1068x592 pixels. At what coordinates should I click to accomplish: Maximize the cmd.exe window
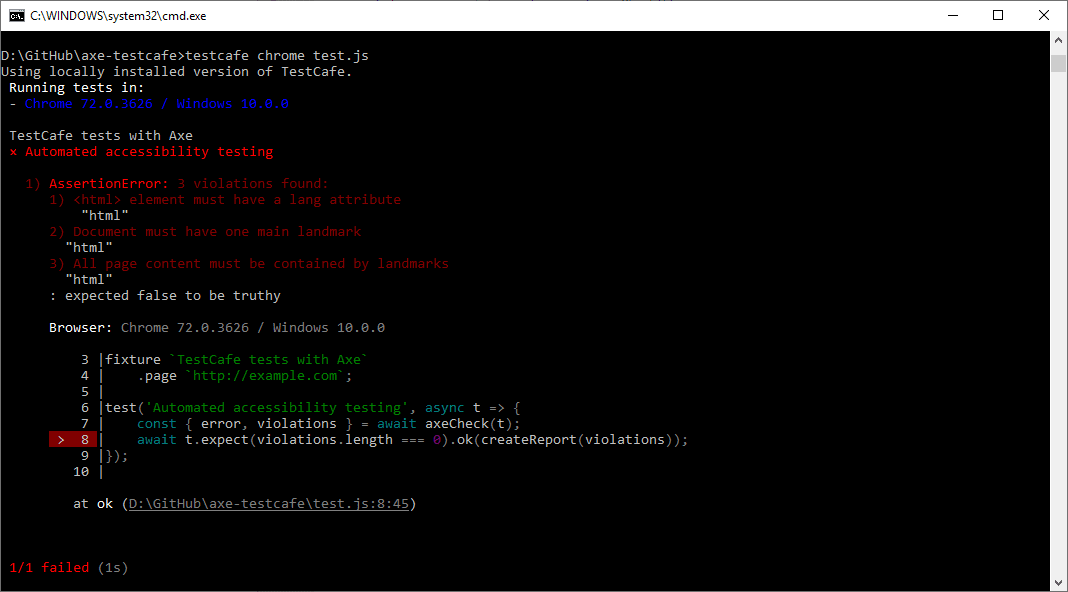pos(998,16)
